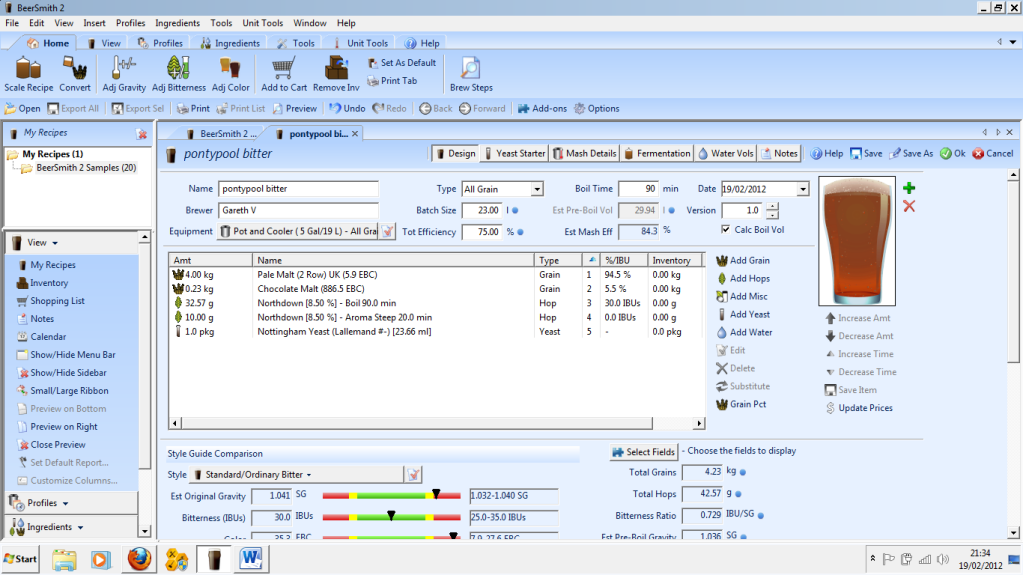Image resolution: width=1023 pixels, height=575 pixels.
Task: Increase the Version number stepper
Action: [772, 207]
